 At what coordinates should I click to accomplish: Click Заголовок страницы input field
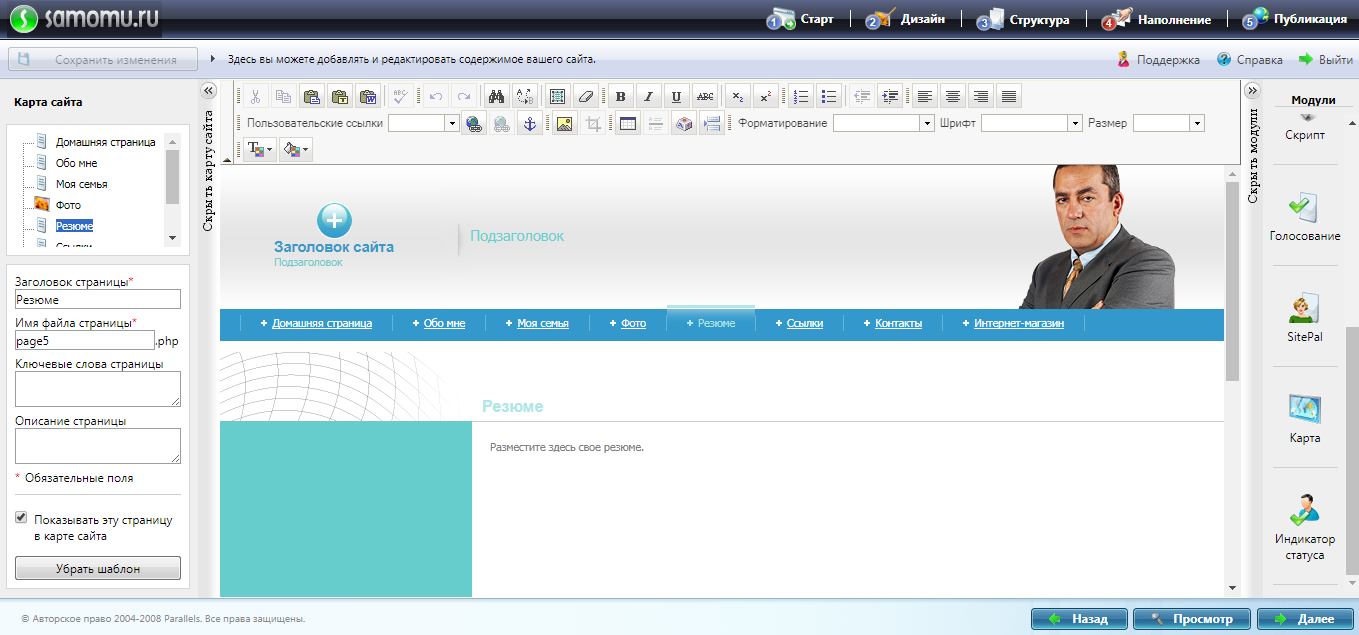(98, 299)
